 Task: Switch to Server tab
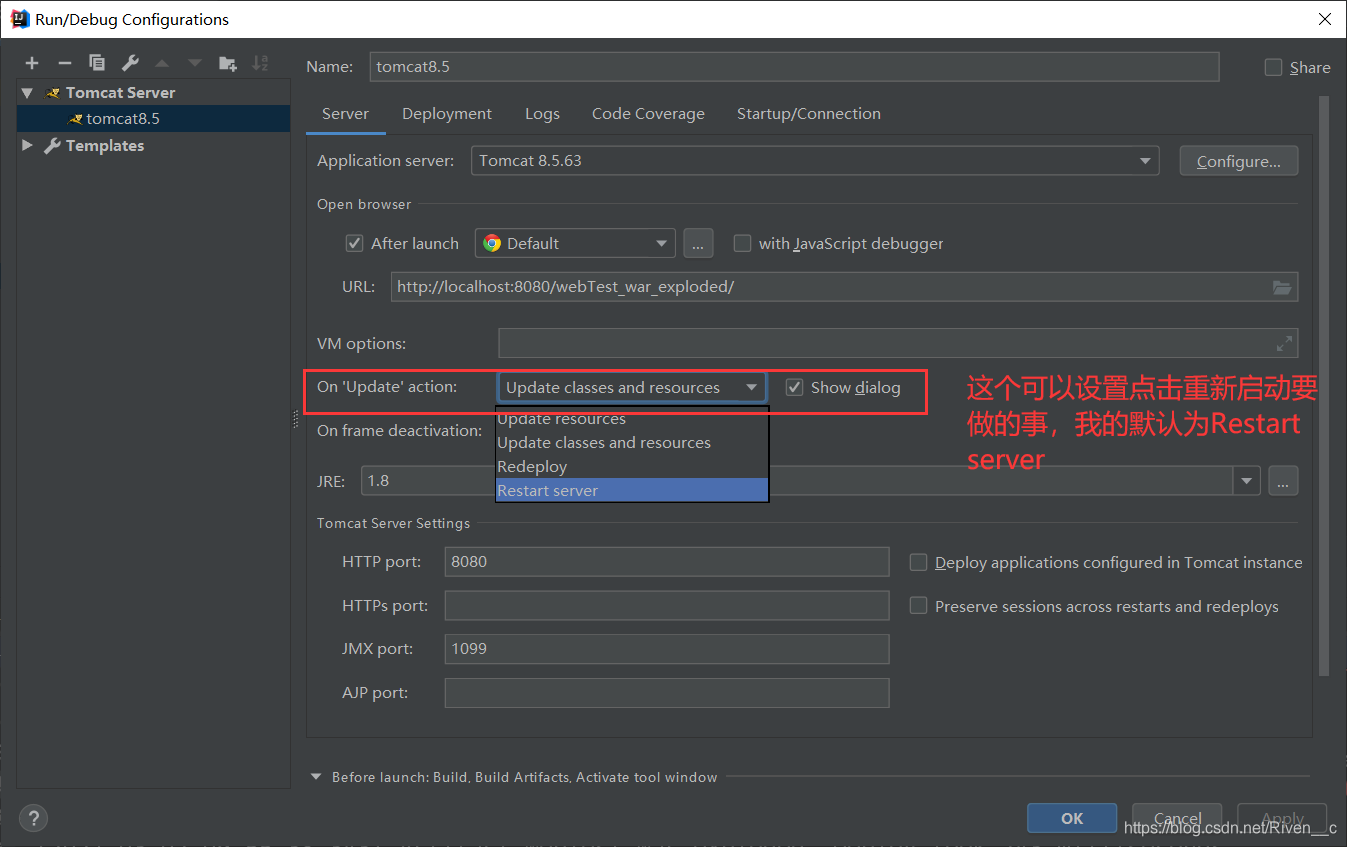pos(345,114)
